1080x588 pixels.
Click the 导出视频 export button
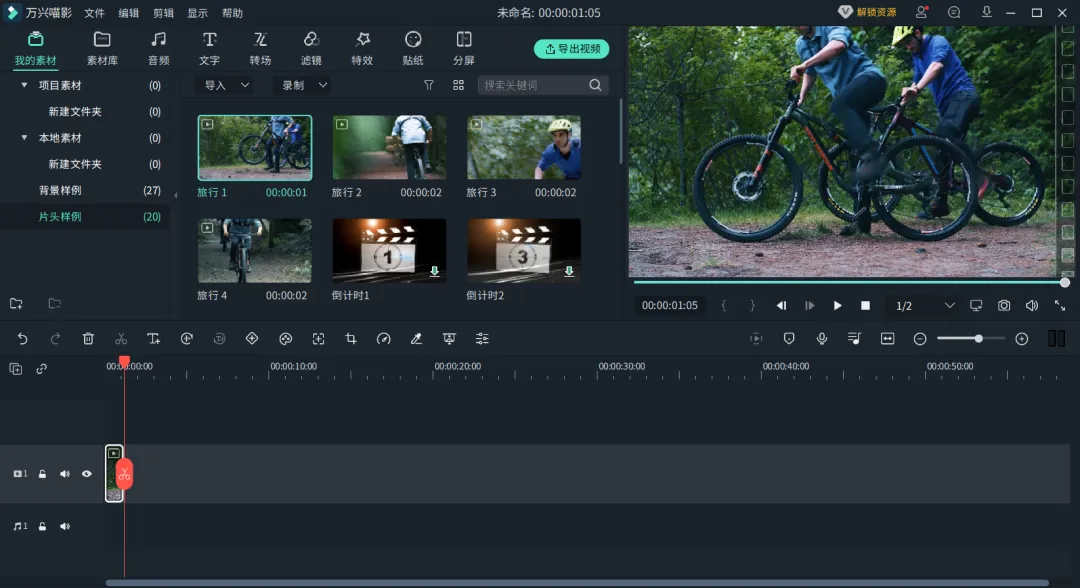click(572, 49)
